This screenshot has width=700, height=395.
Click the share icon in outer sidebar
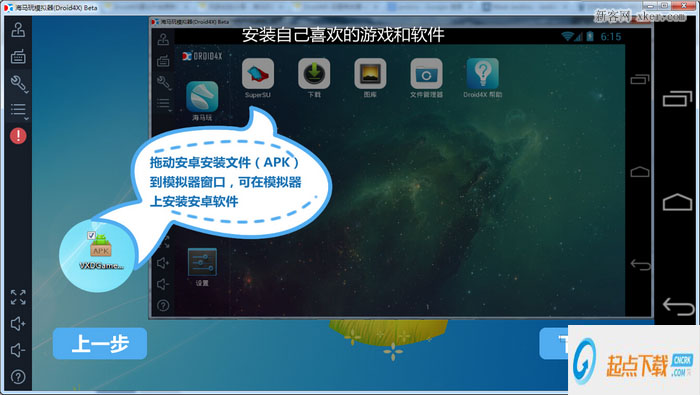(18, 30)
